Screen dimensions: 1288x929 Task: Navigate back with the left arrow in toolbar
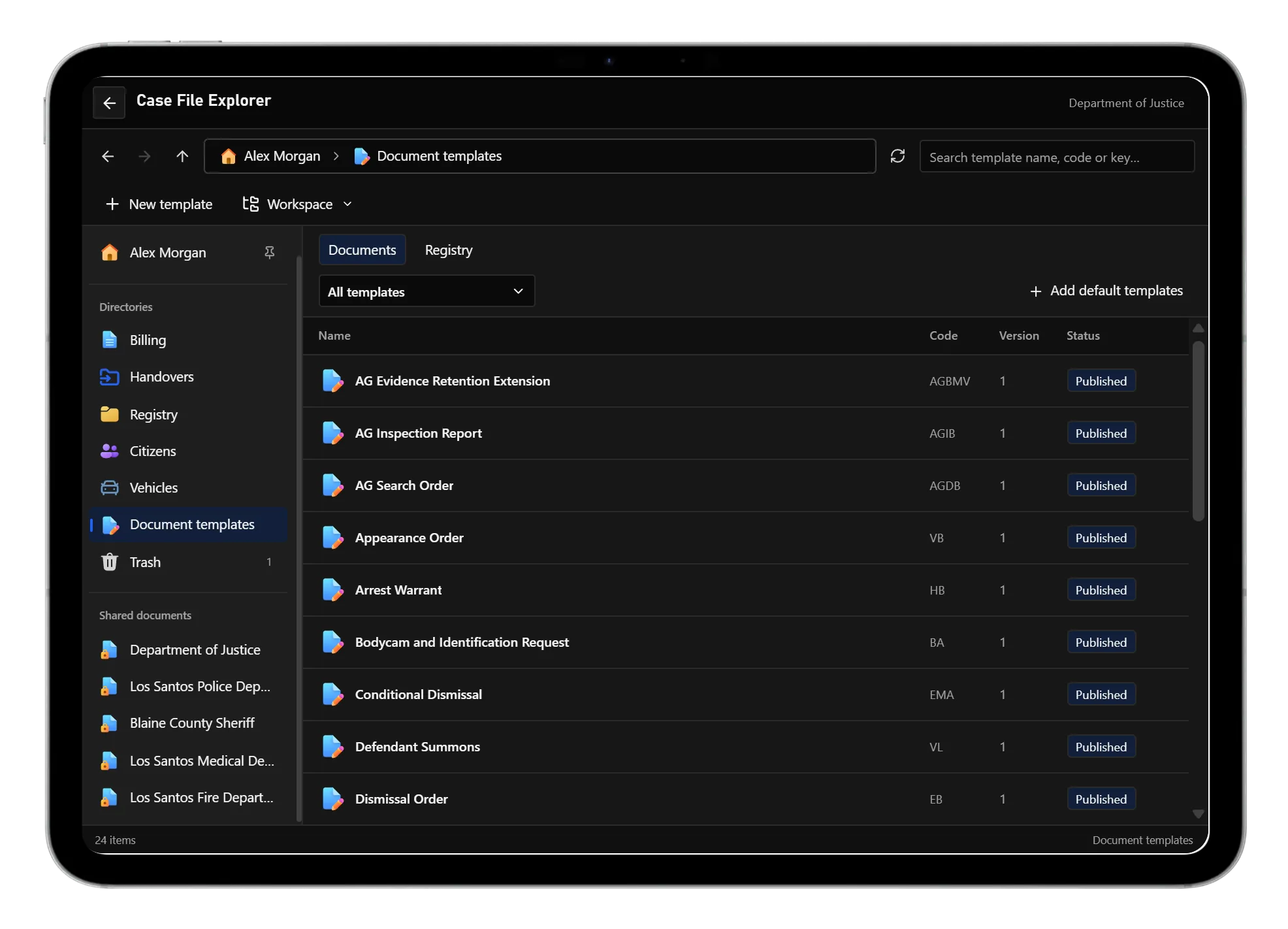point(108,156)
